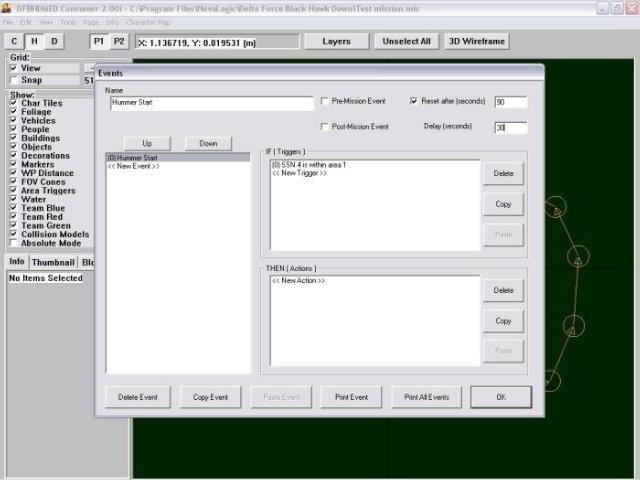Switch to the Thumbnail tab
Viewport: 640px width, 480px height.
tap(53, 262)
